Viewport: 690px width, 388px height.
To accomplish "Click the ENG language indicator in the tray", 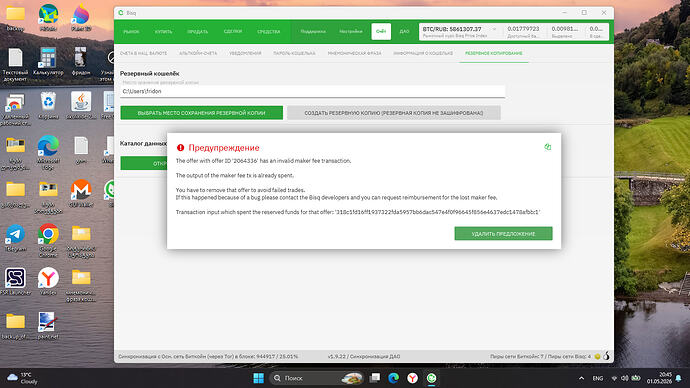I will (x=598, y=378).
